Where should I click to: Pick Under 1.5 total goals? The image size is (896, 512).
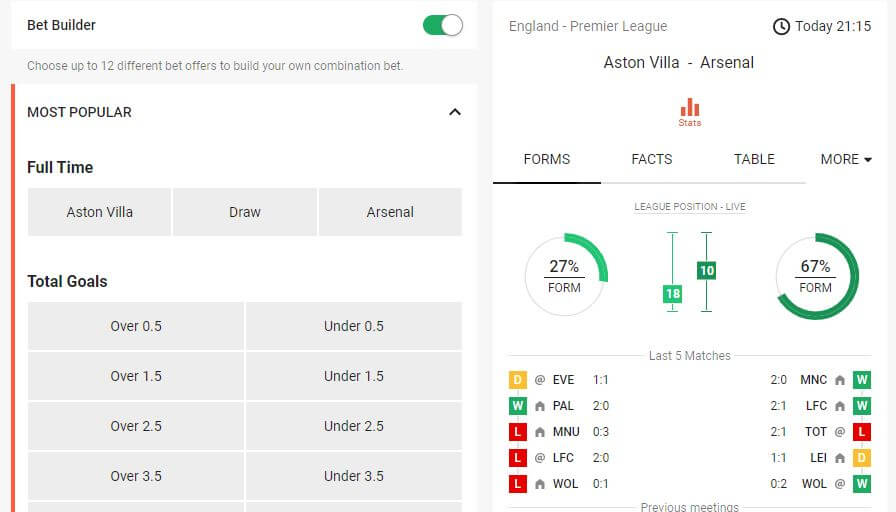[354, 376]
